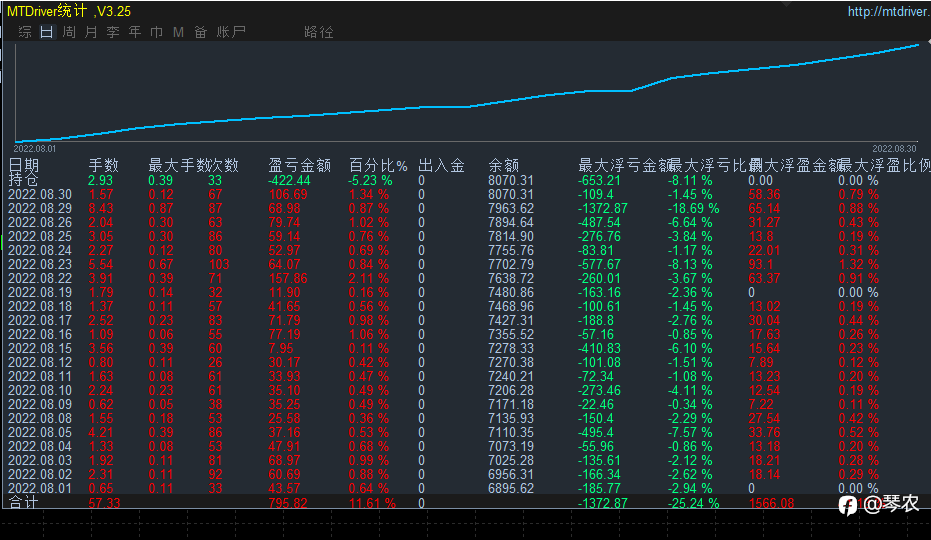Switch to the 月 monthly tab

click(91, 32)
